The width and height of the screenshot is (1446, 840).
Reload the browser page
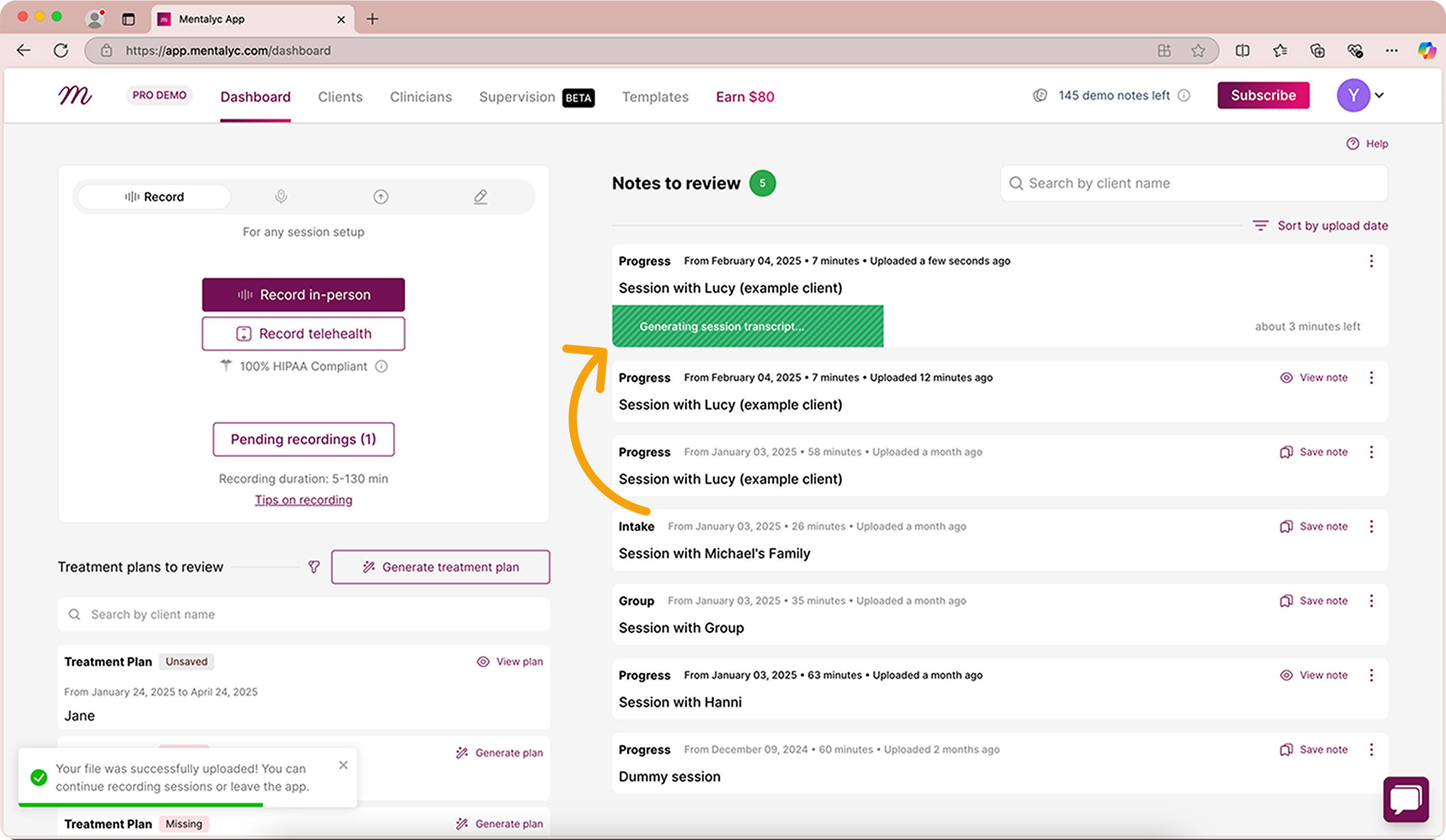(61, 51)
